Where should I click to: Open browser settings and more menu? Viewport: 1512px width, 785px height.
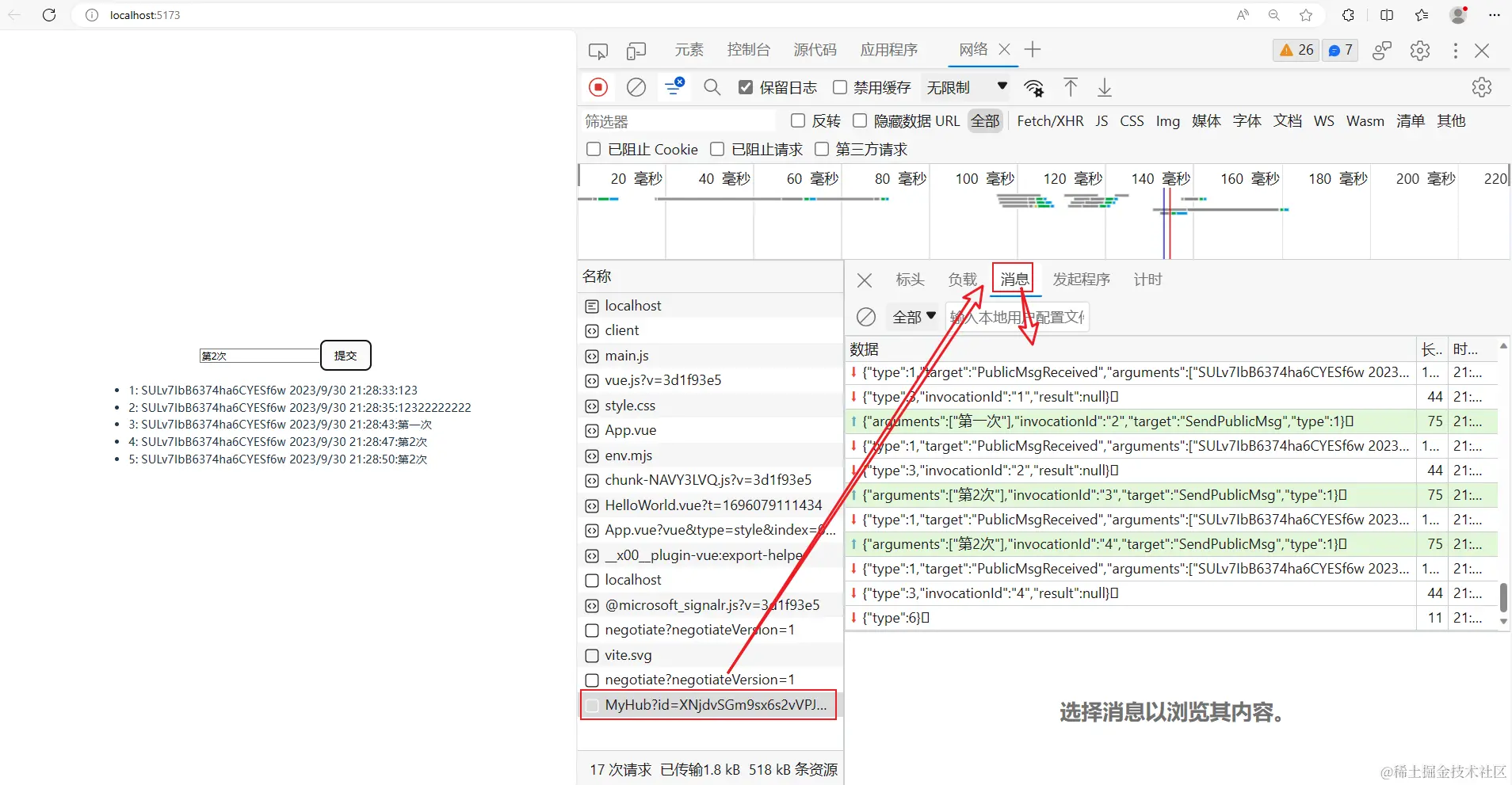click(1495, 15)
